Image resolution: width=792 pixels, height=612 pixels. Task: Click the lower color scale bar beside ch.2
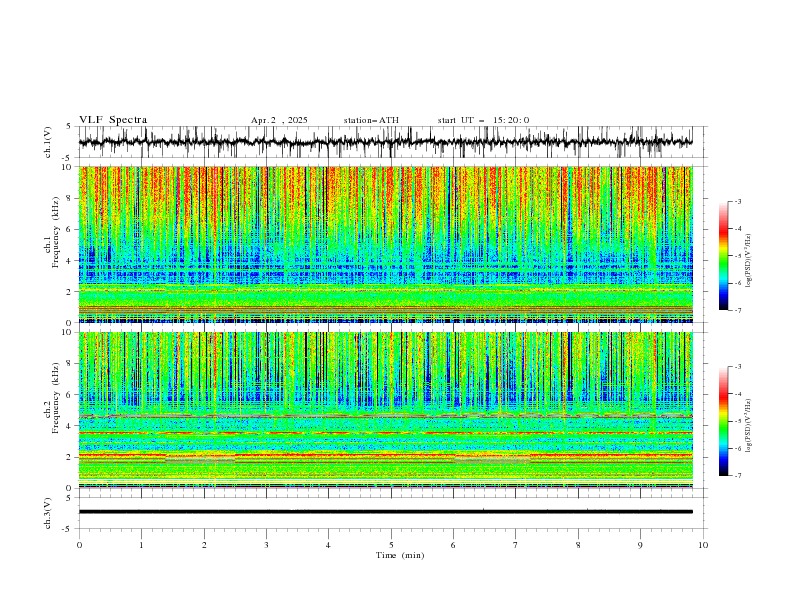[723, 421]
